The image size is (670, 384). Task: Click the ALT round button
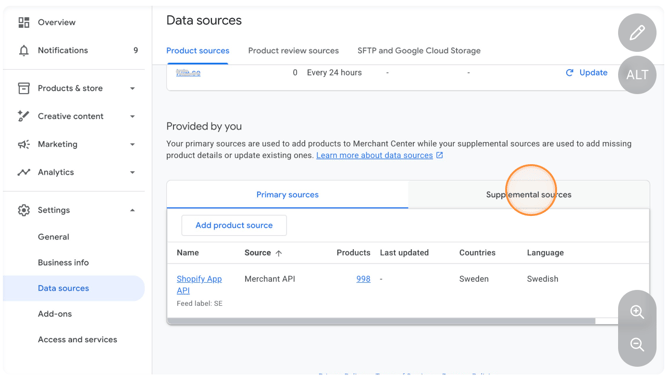pos(637,75)
